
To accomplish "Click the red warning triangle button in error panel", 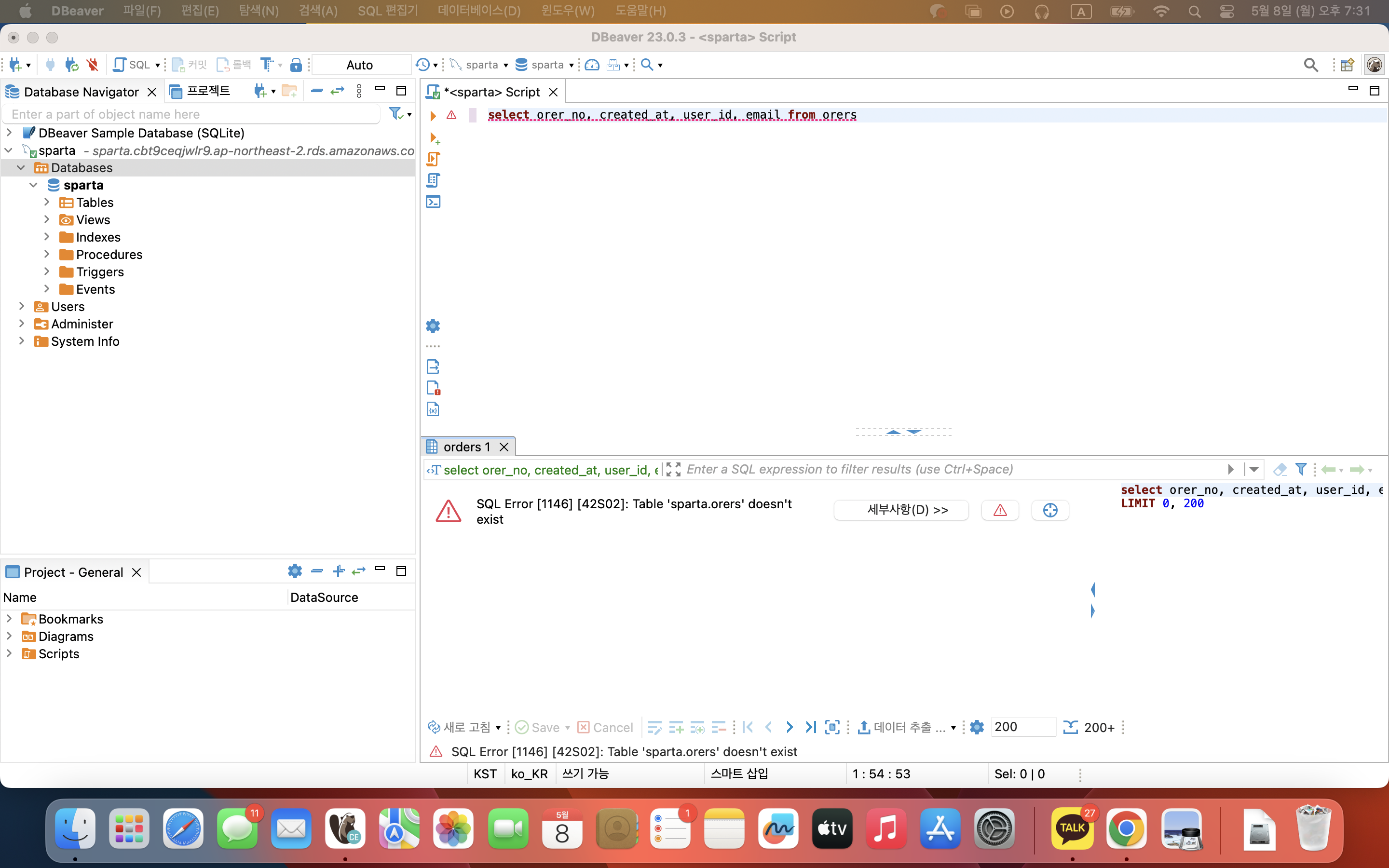I will [1000, 510].
